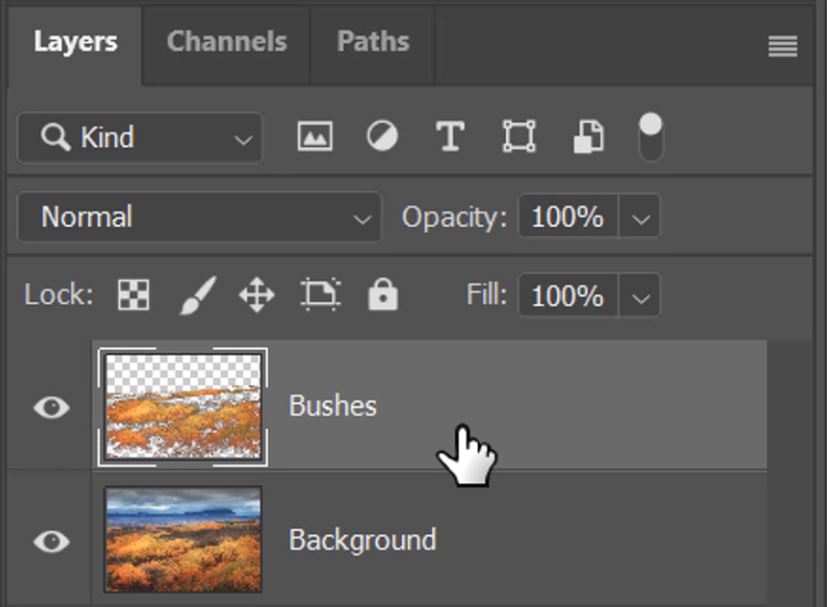Lock layer position
This screenshot has width=827, height=607.
coord(257,294)
